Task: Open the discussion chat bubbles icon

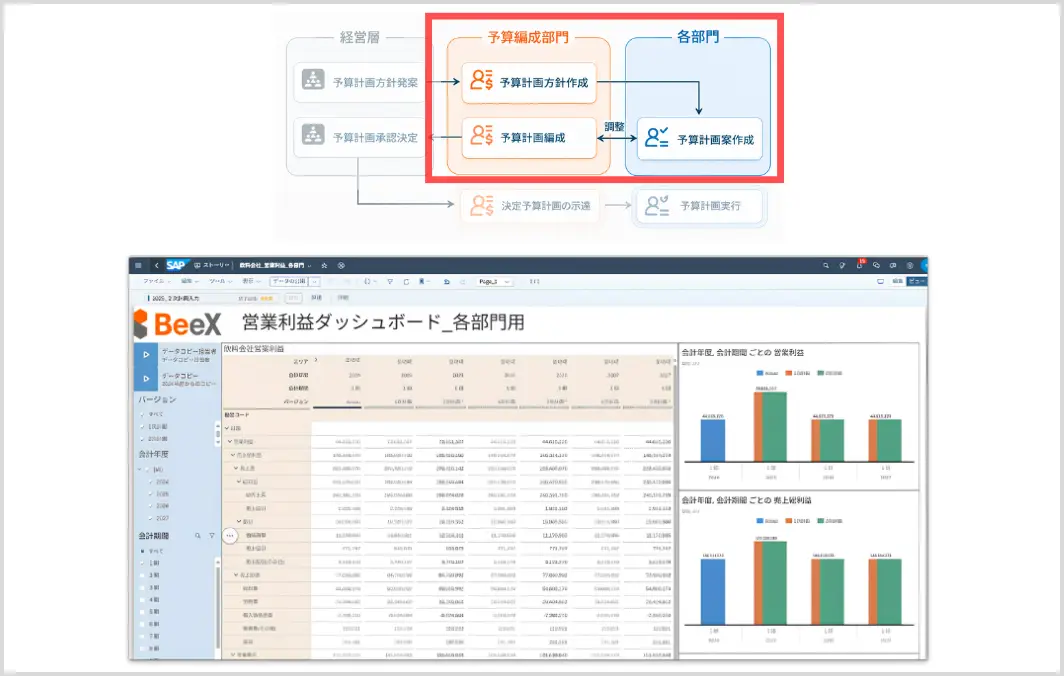Action: coord(876,265)
